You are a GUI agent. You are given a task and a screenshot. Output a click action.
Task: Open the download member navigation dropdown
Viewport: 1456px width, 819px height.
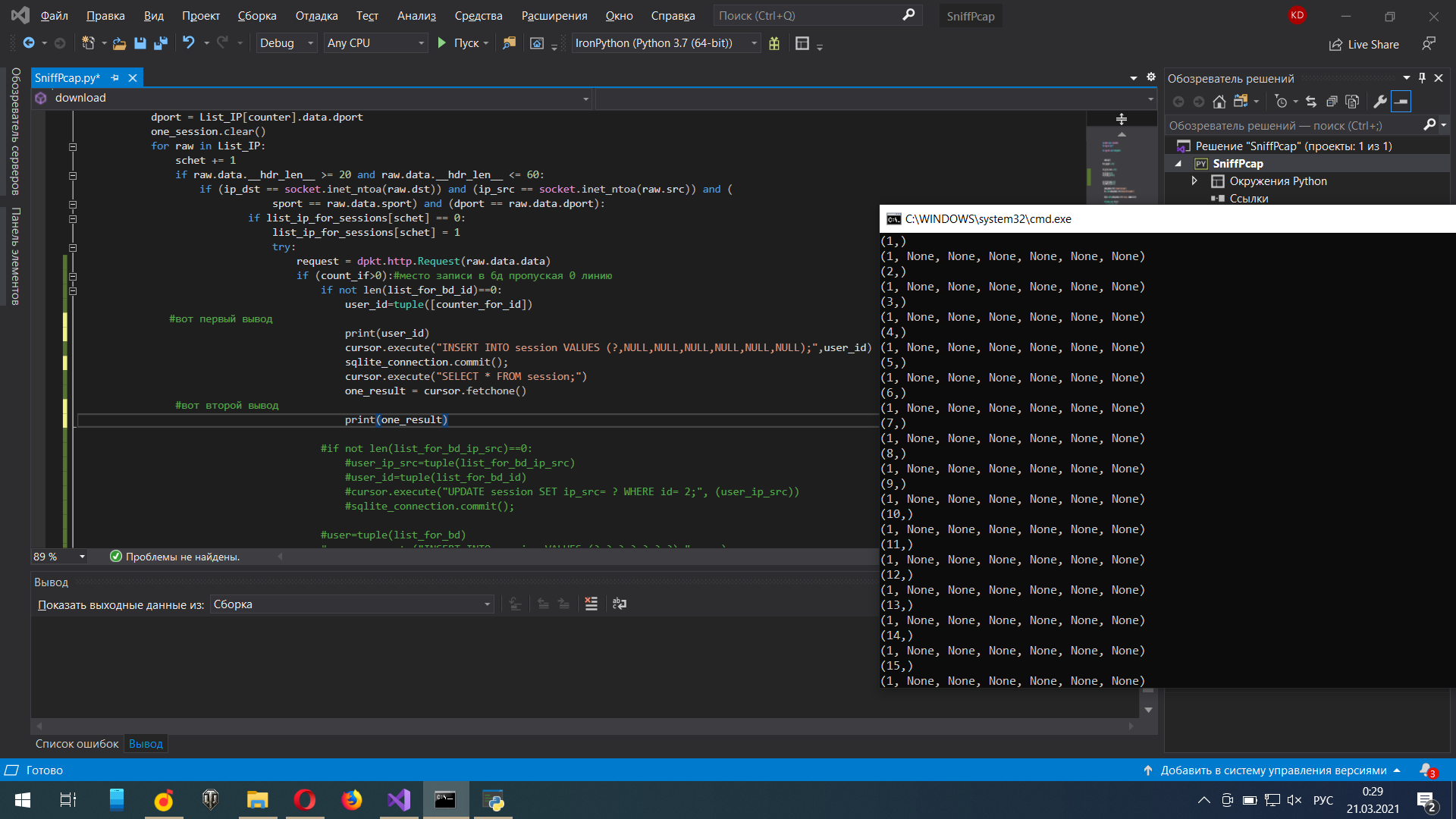[312, 98]
